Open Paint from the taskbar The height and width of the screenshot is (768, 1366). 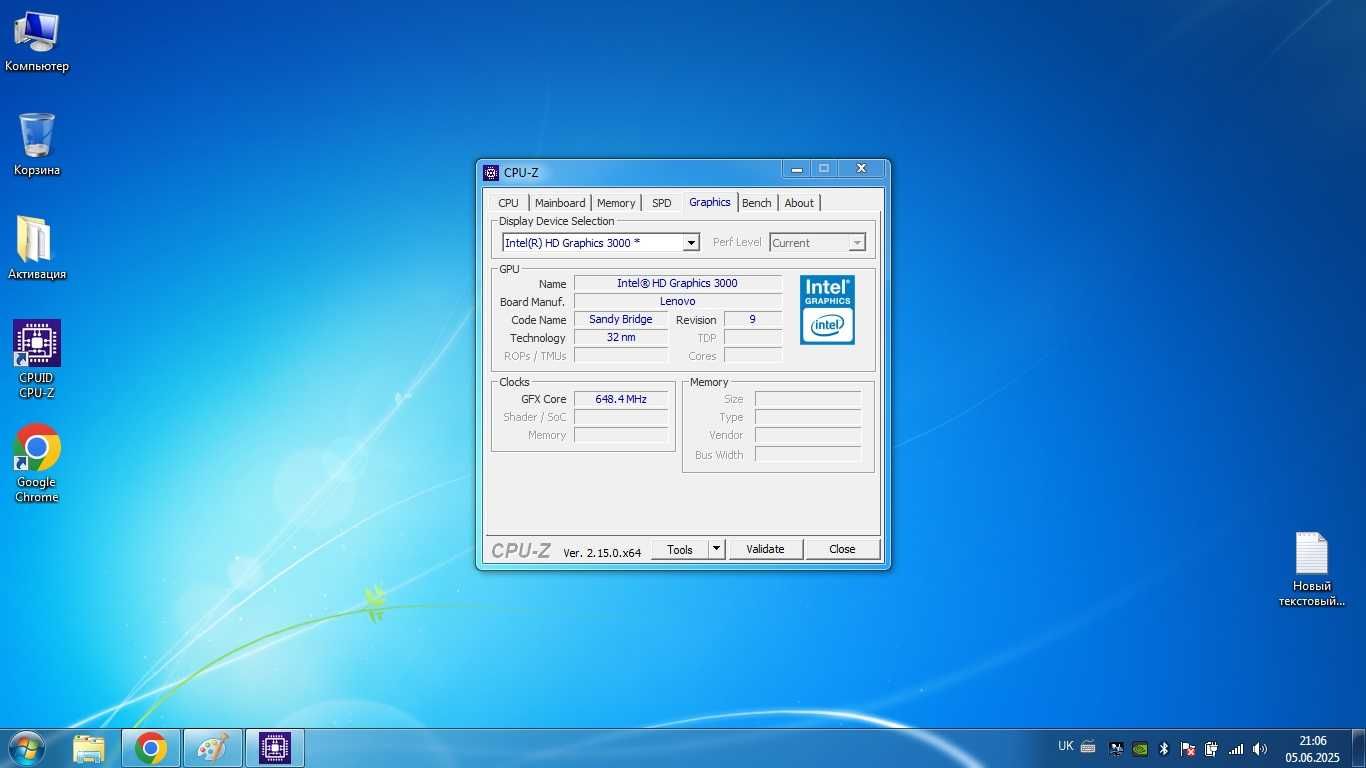coord(213,748)
